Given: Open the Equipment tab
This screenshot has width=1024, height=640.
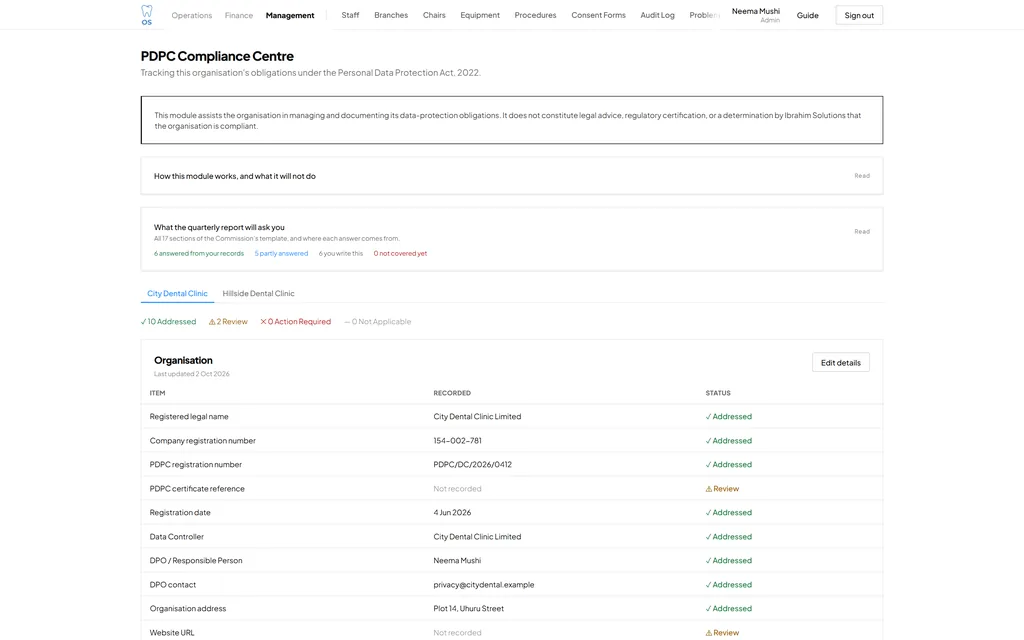Looking at the screenshot, I should (479, 15).
